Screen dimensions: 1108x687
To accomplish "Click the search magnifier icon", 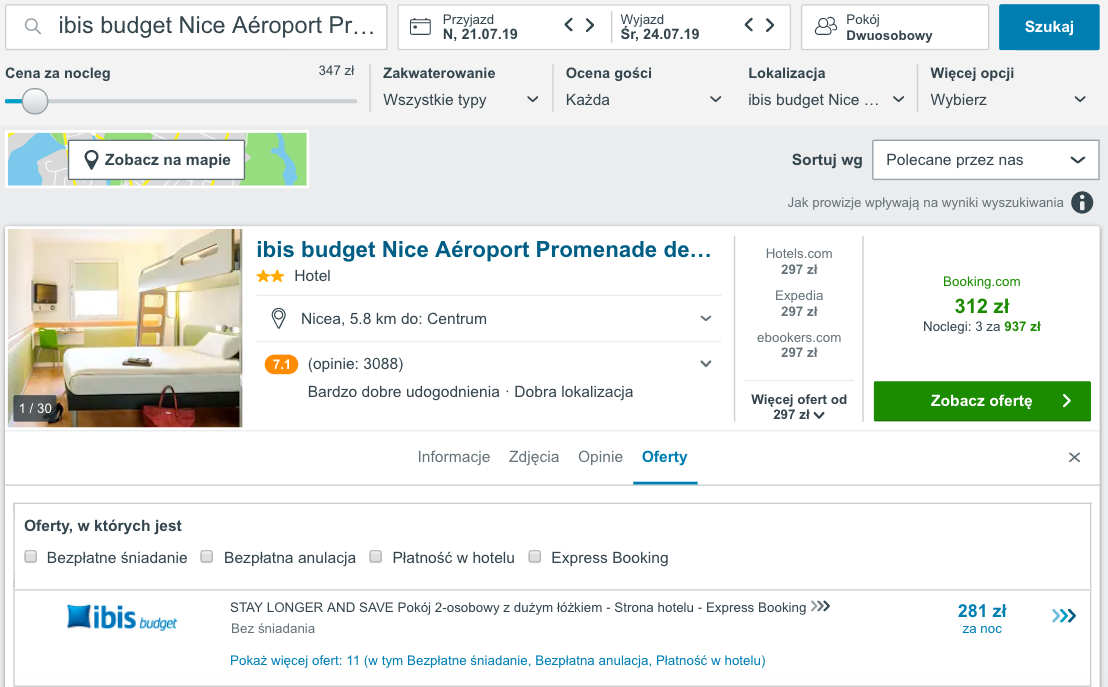I will tap(32, 27).
